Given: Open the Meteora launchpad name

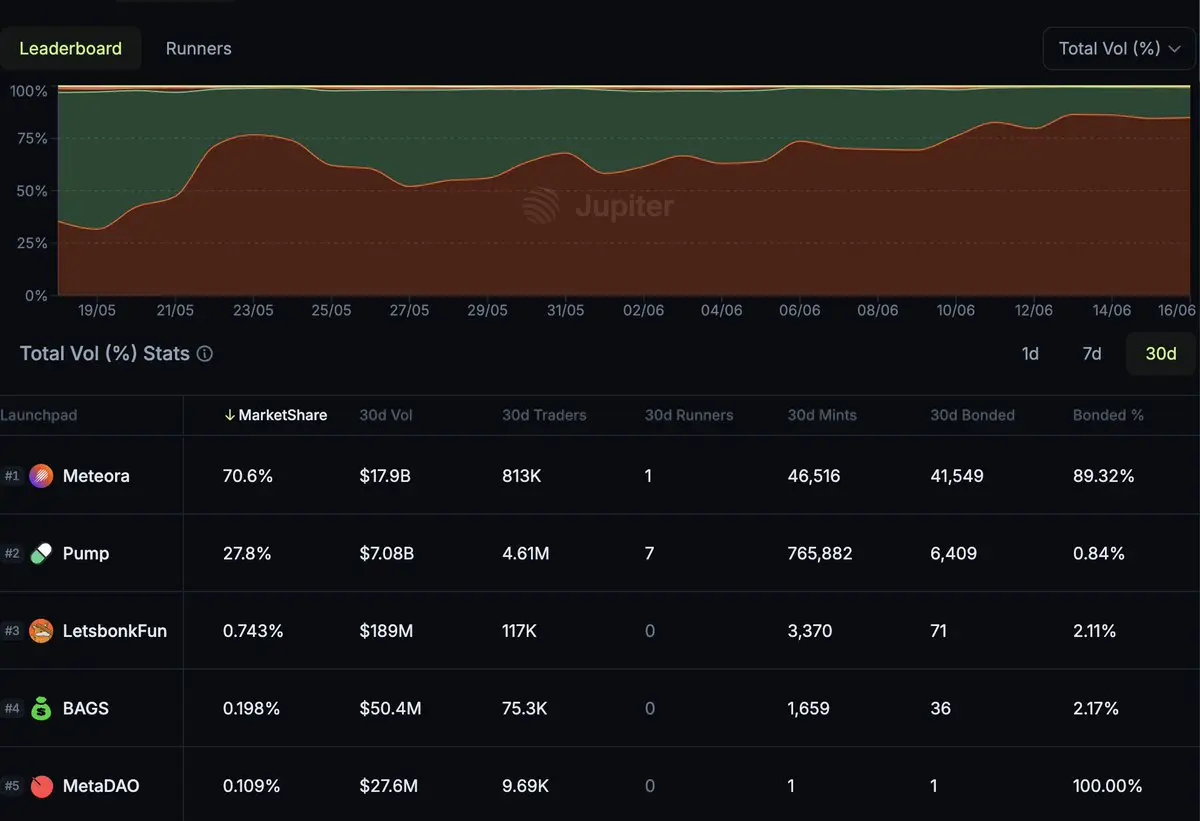Looking at the screenshot, I should 96,476.
